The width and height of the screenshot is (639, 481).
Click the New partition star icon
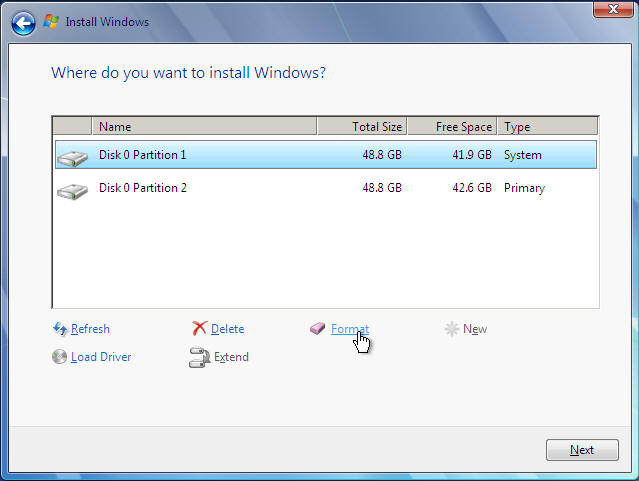452,329
